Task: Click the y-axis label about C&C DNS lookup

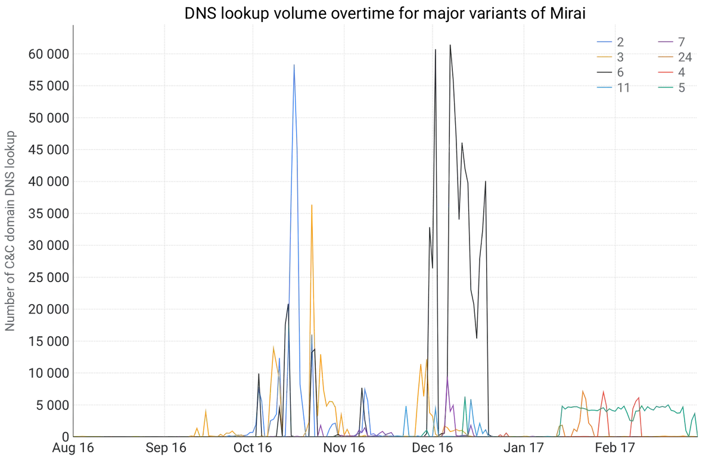Action: click(10, 231)
